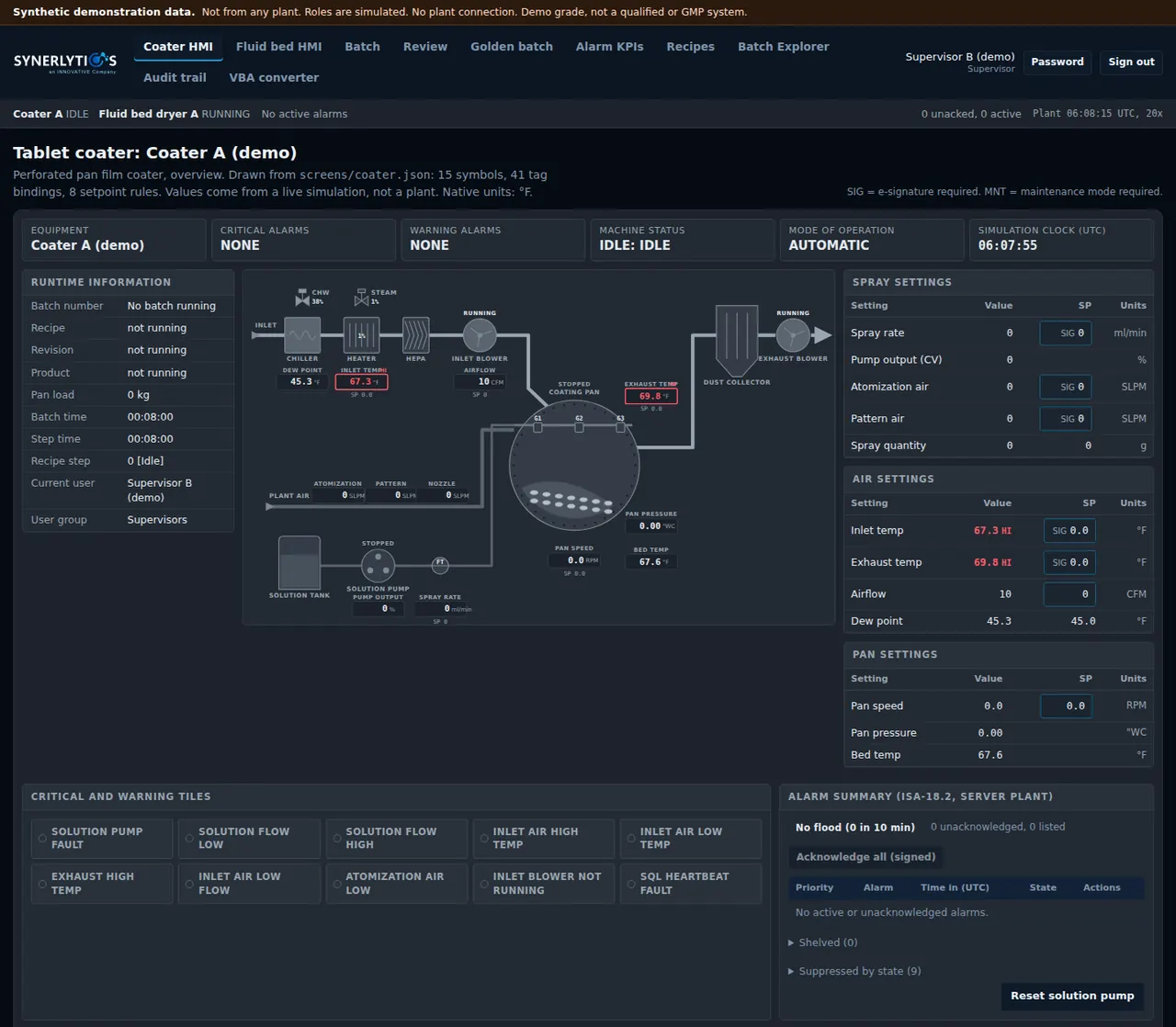Click the HEPA filter symbol
Image resolution: width=1176 pixels, height=1027 pixels.
[x=415, y=335]
